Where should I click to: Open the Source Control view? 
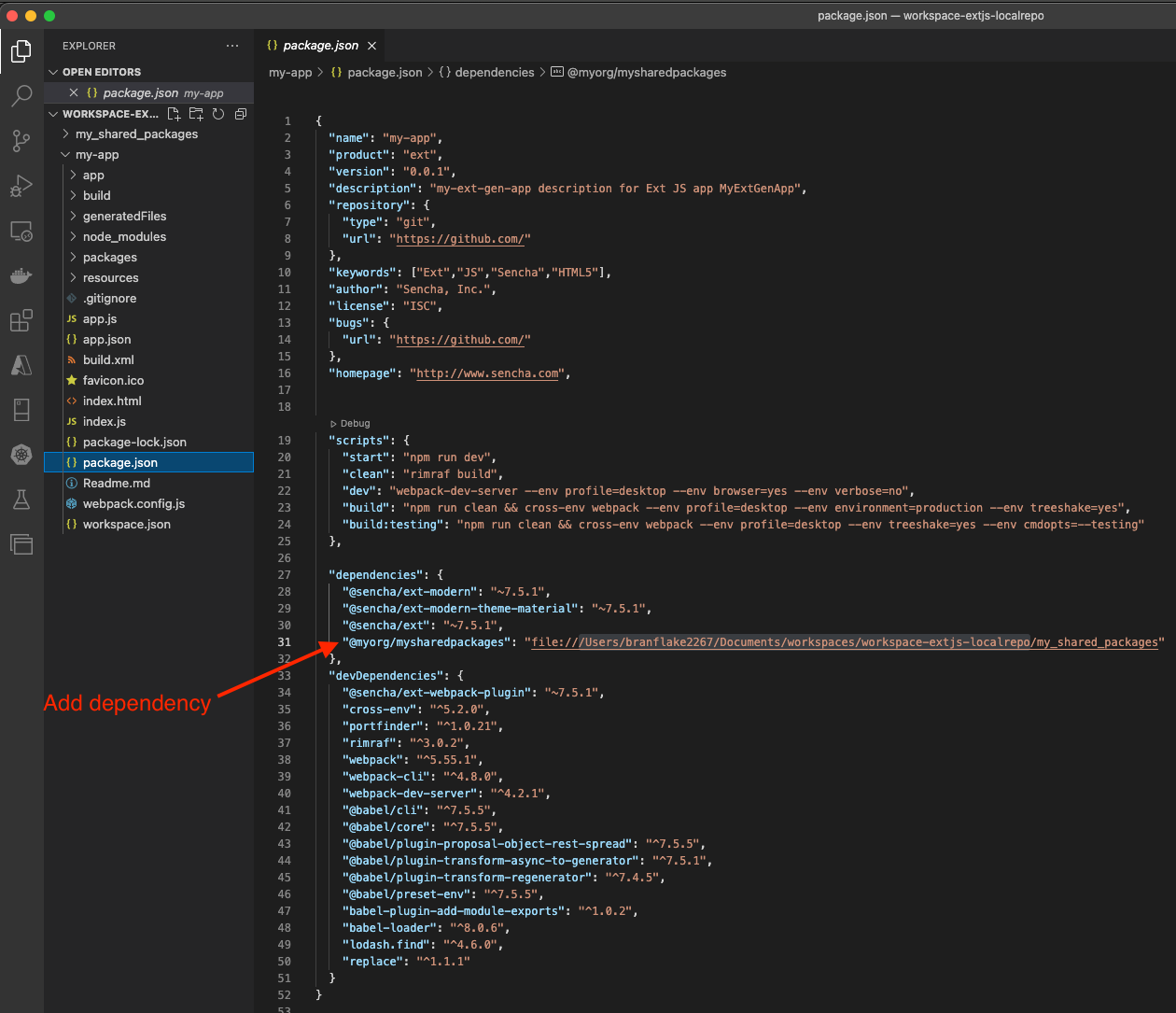pos(21,140)
